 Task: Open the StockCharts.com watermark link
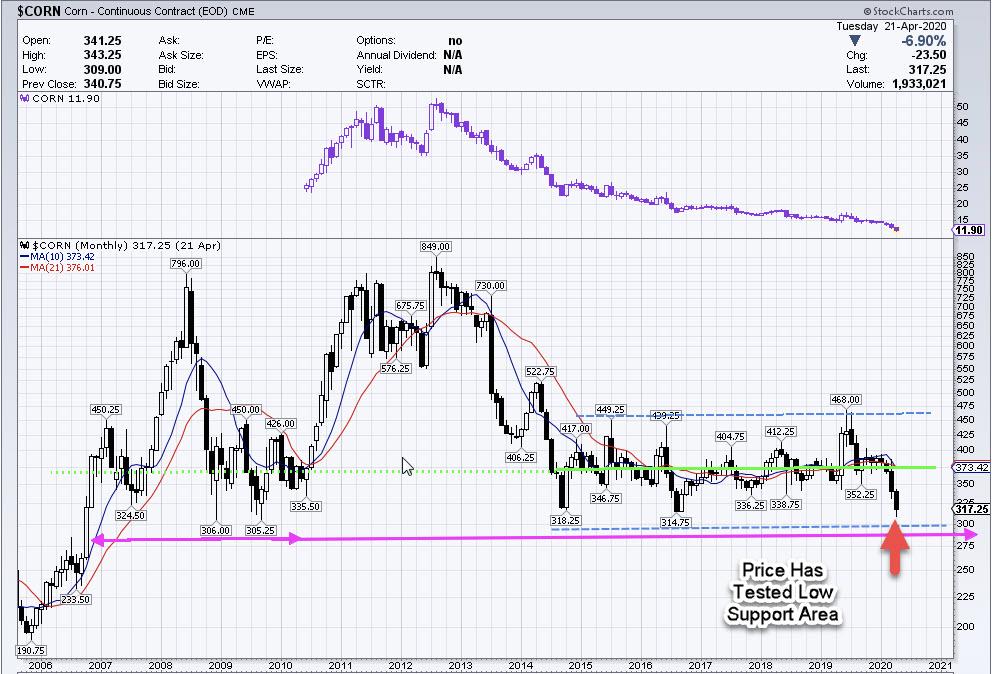click(x=941, y=10)
